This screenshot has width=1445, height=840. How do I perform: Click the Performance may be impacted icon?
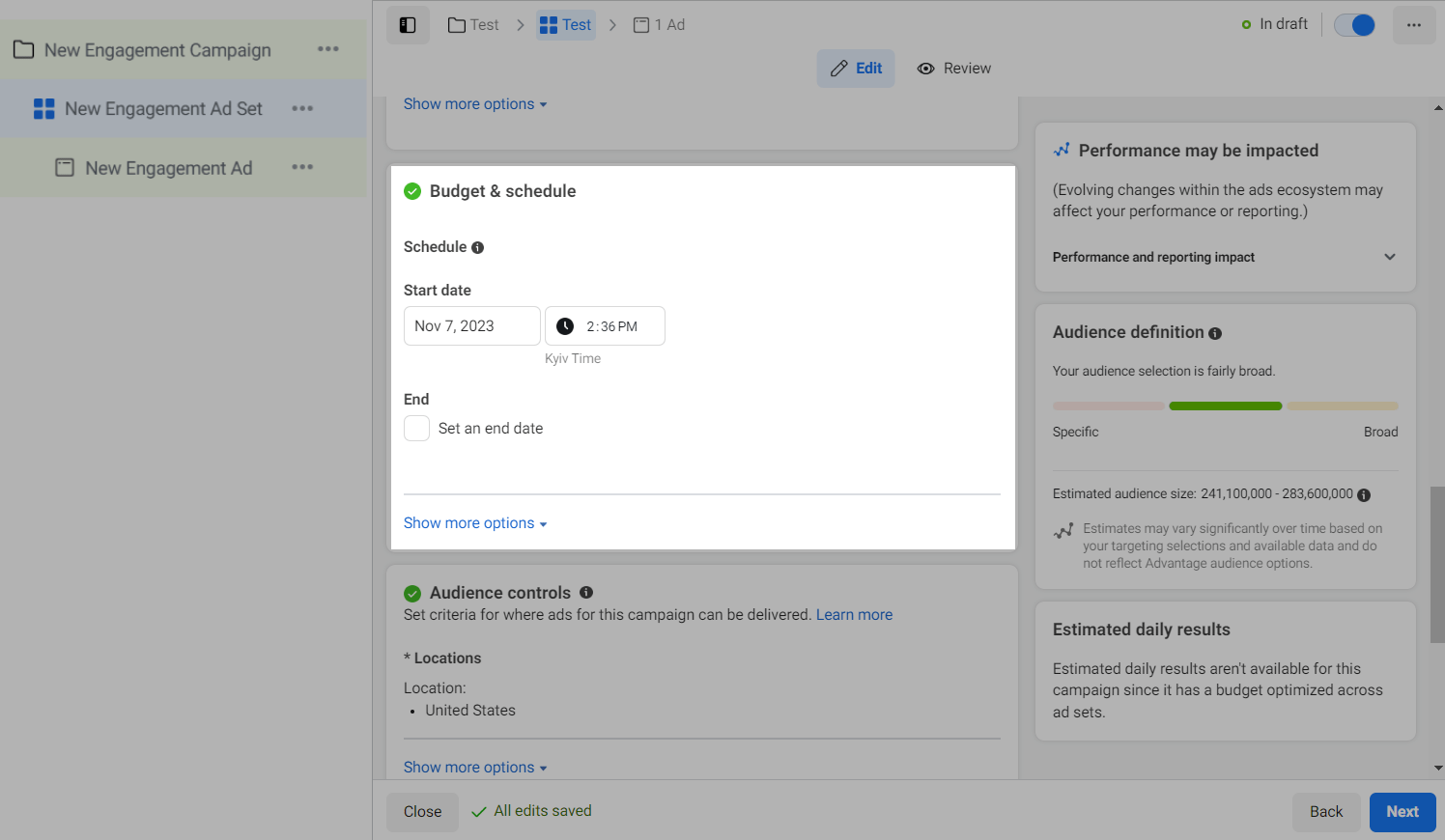click(x=1062, y=150)
